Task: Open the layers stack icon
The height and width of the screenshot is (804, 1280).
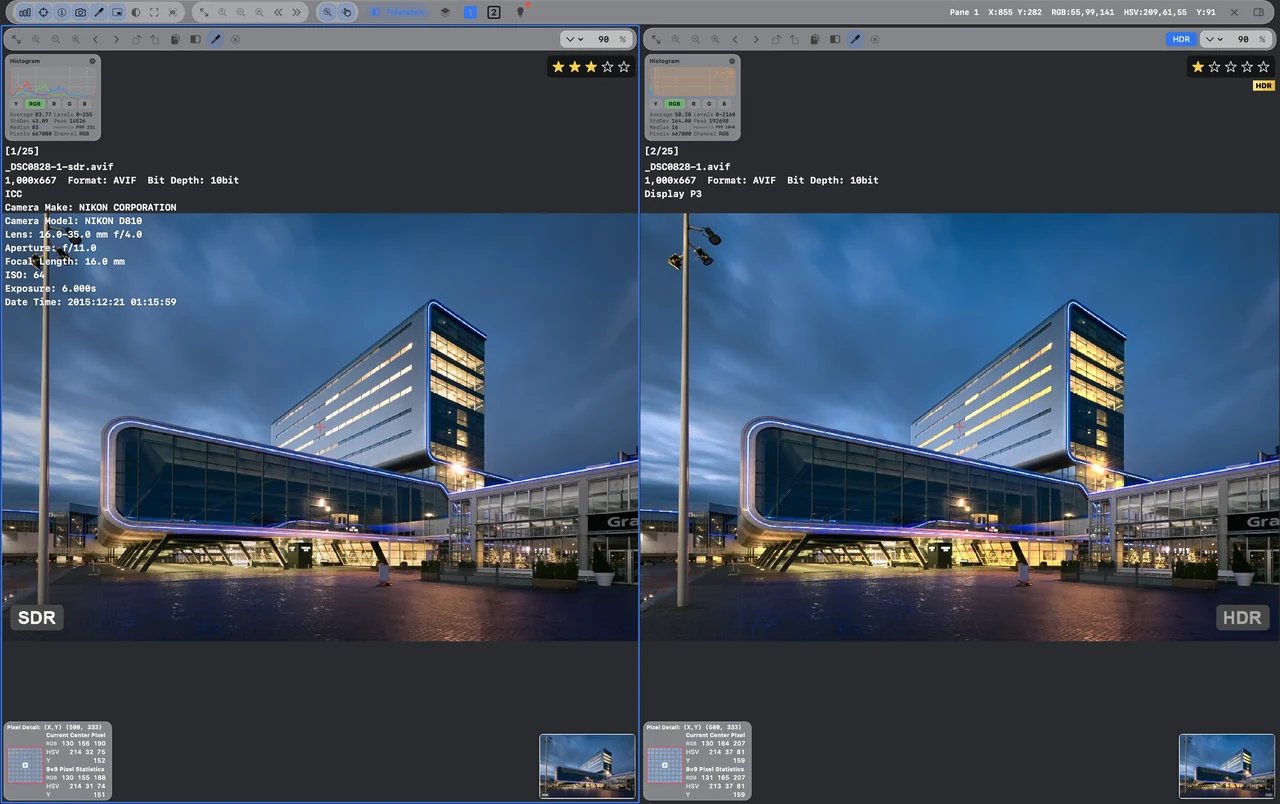Action: pyautogui.click(x=445, y=13)
